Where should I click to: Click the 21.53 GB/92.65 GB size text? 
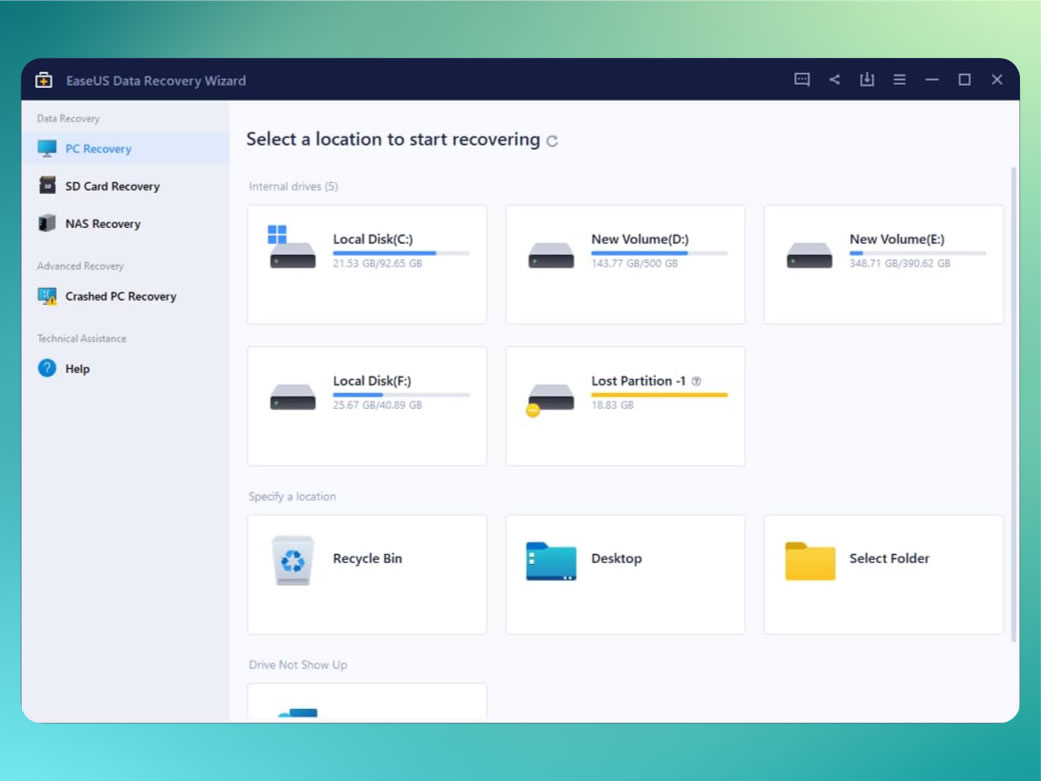[377, 264]
